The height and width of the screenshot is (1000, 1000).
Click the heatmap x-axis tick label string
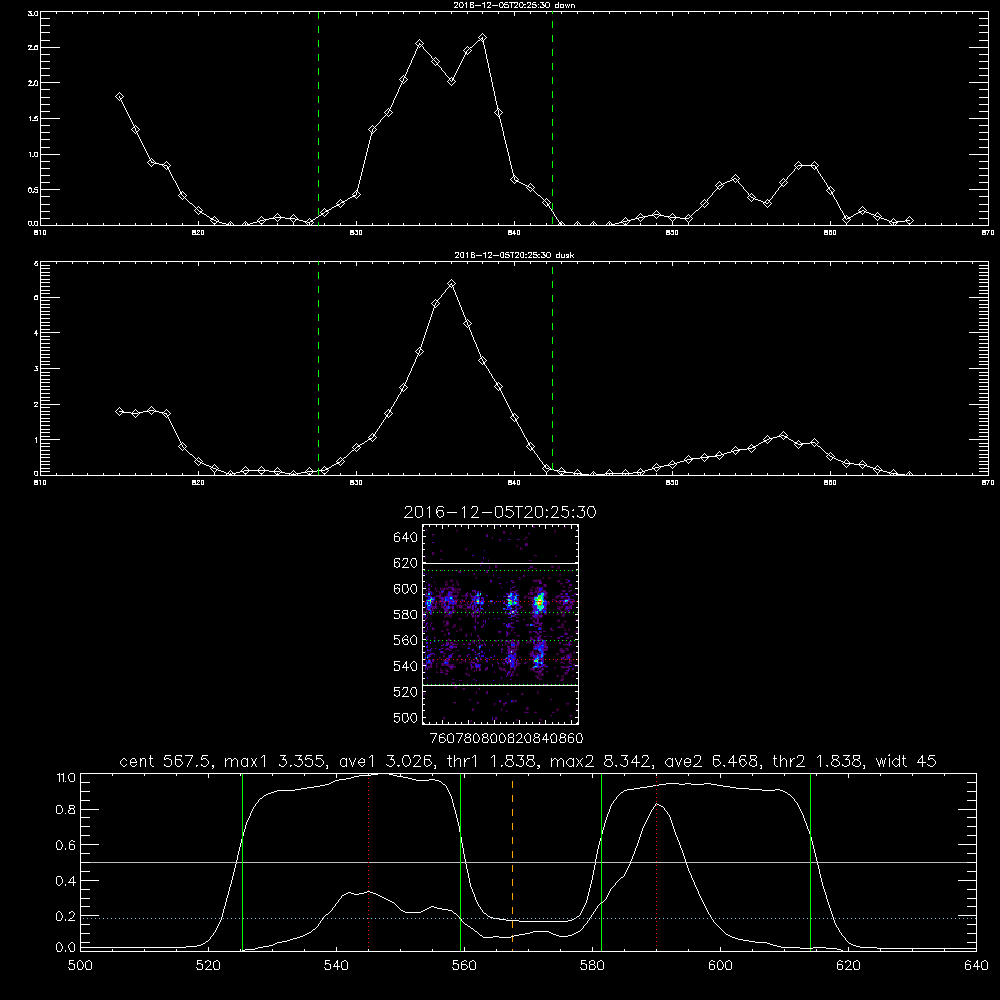(506, 739)
